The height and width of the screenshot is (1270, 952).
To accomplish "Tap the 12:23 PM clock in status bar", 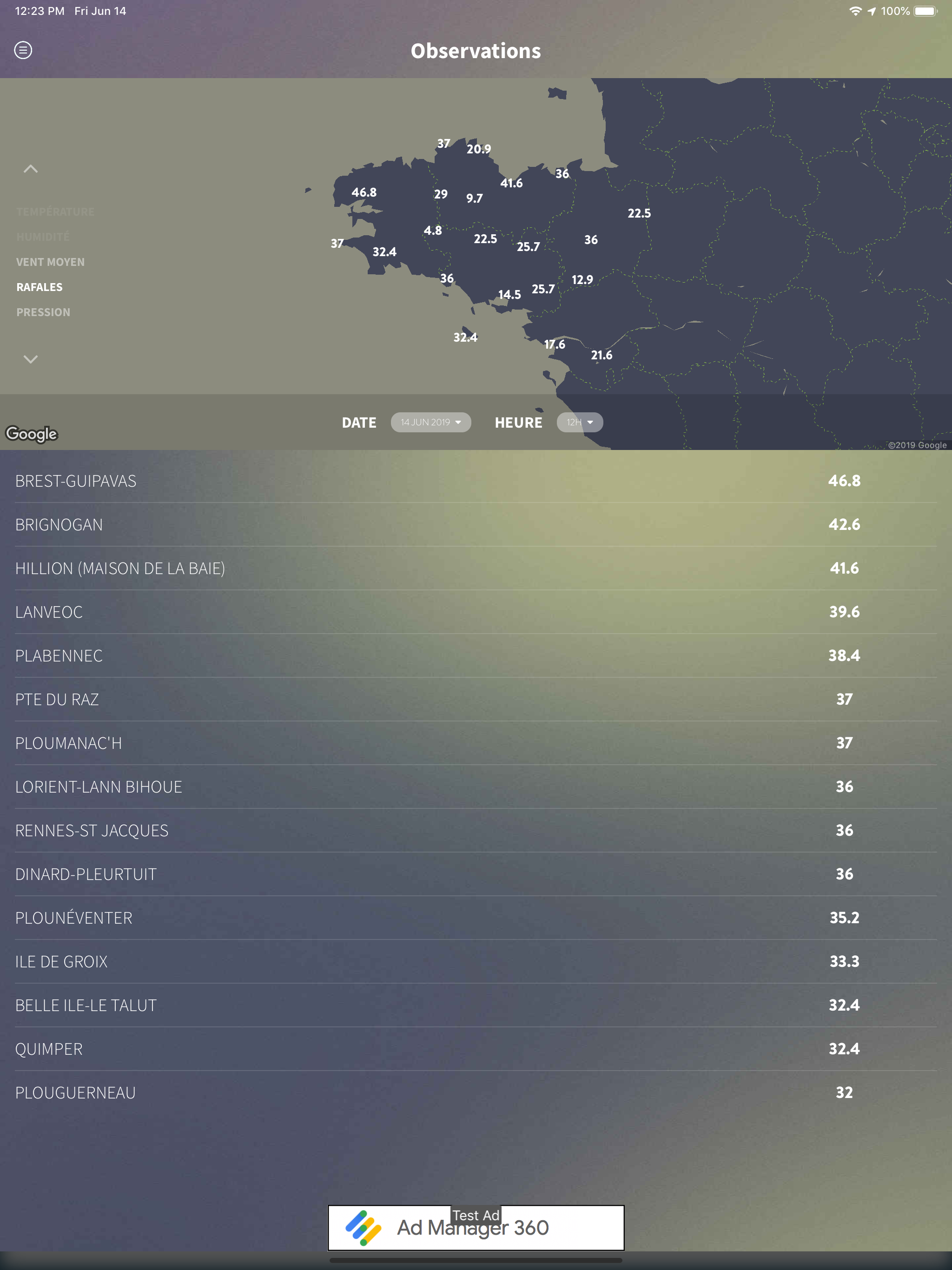I will pos(40,11).
